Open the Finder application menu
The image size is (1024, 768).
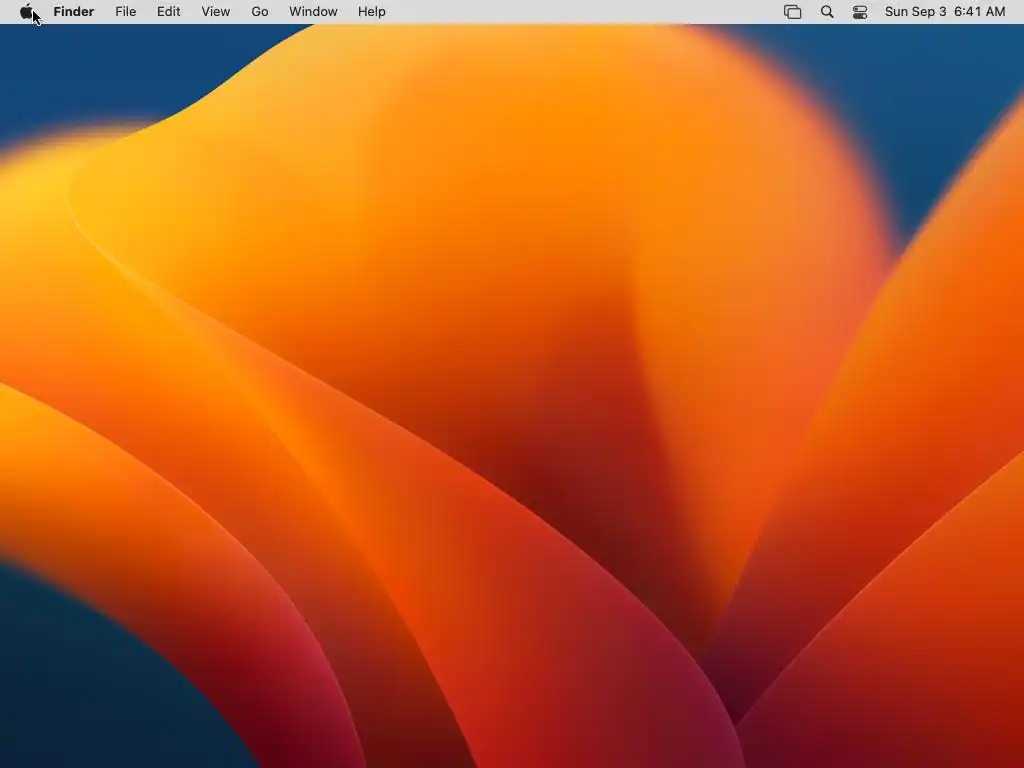coord(74,12)
